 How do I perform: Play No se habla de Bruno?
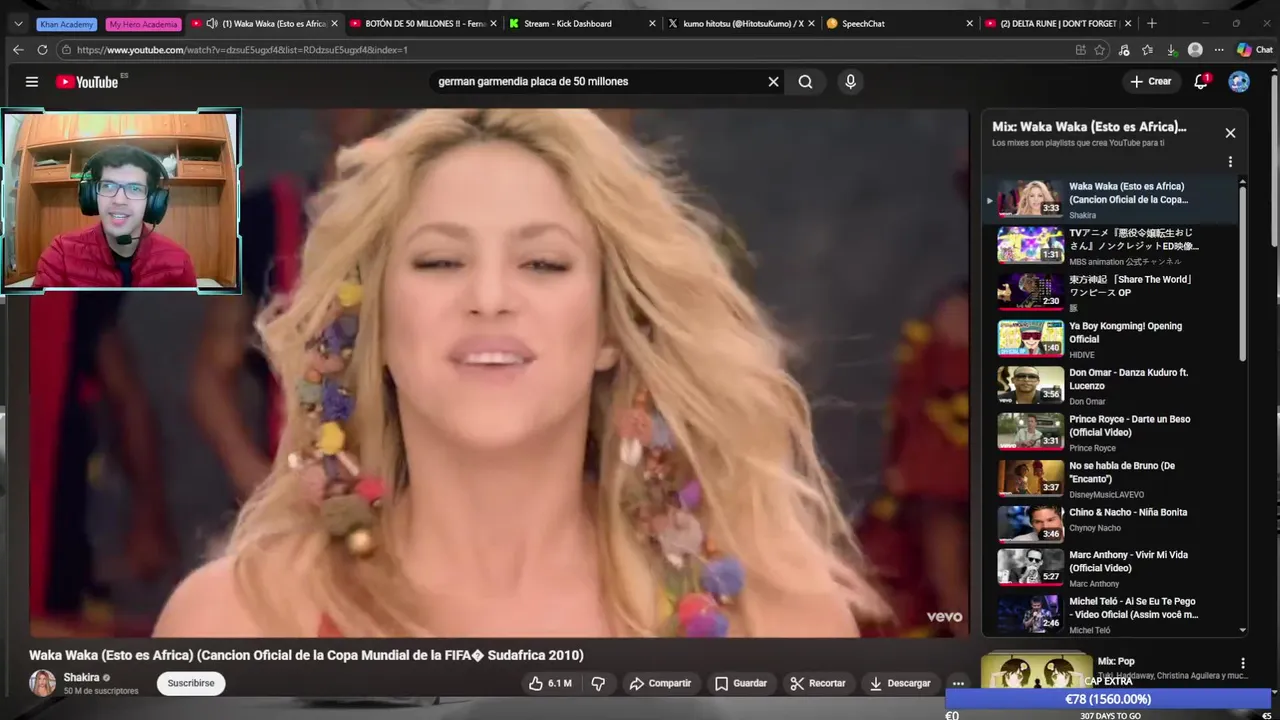click(1110, 478)
